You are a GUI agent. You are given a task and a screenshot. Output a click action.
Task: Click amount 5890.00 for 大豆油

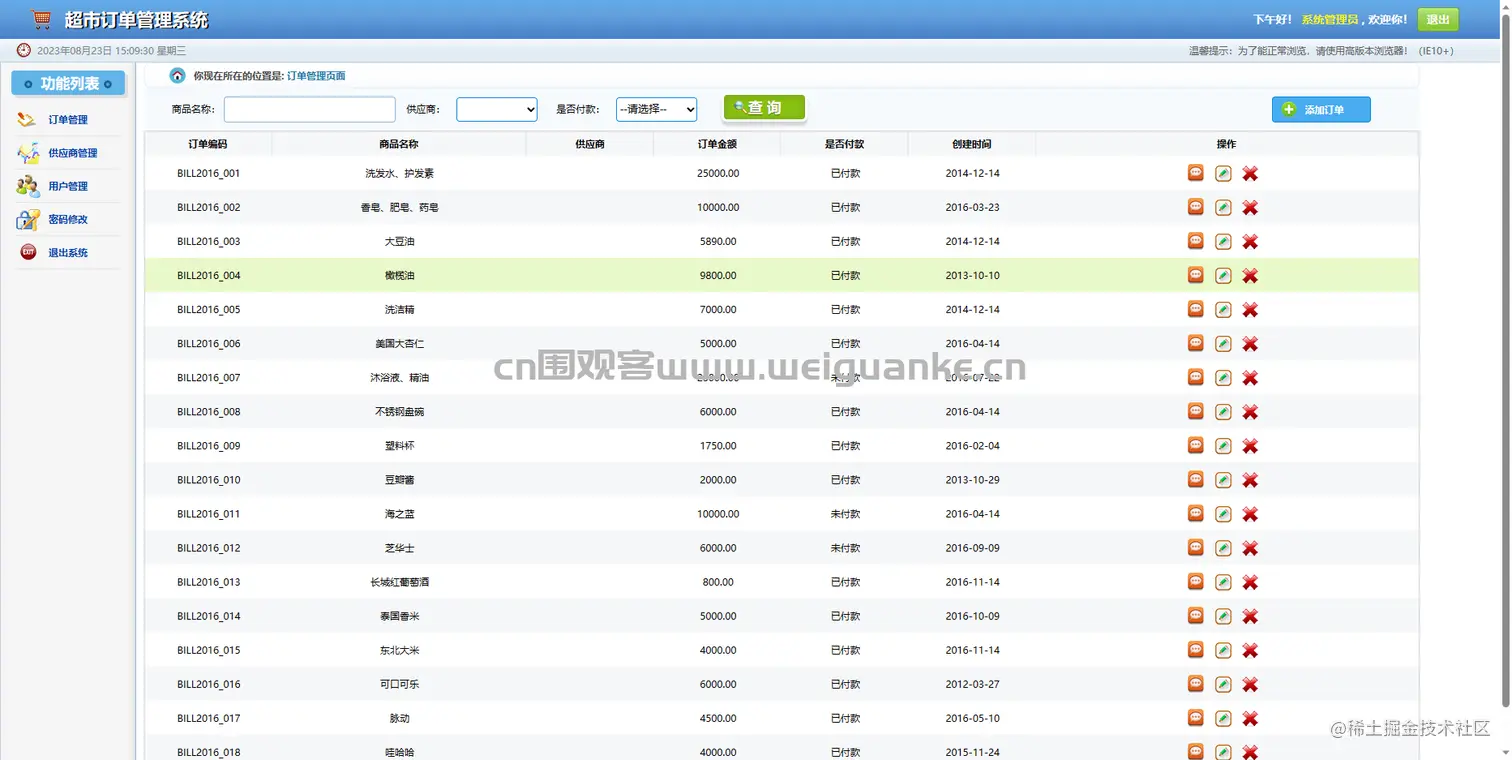pos(718,242)
